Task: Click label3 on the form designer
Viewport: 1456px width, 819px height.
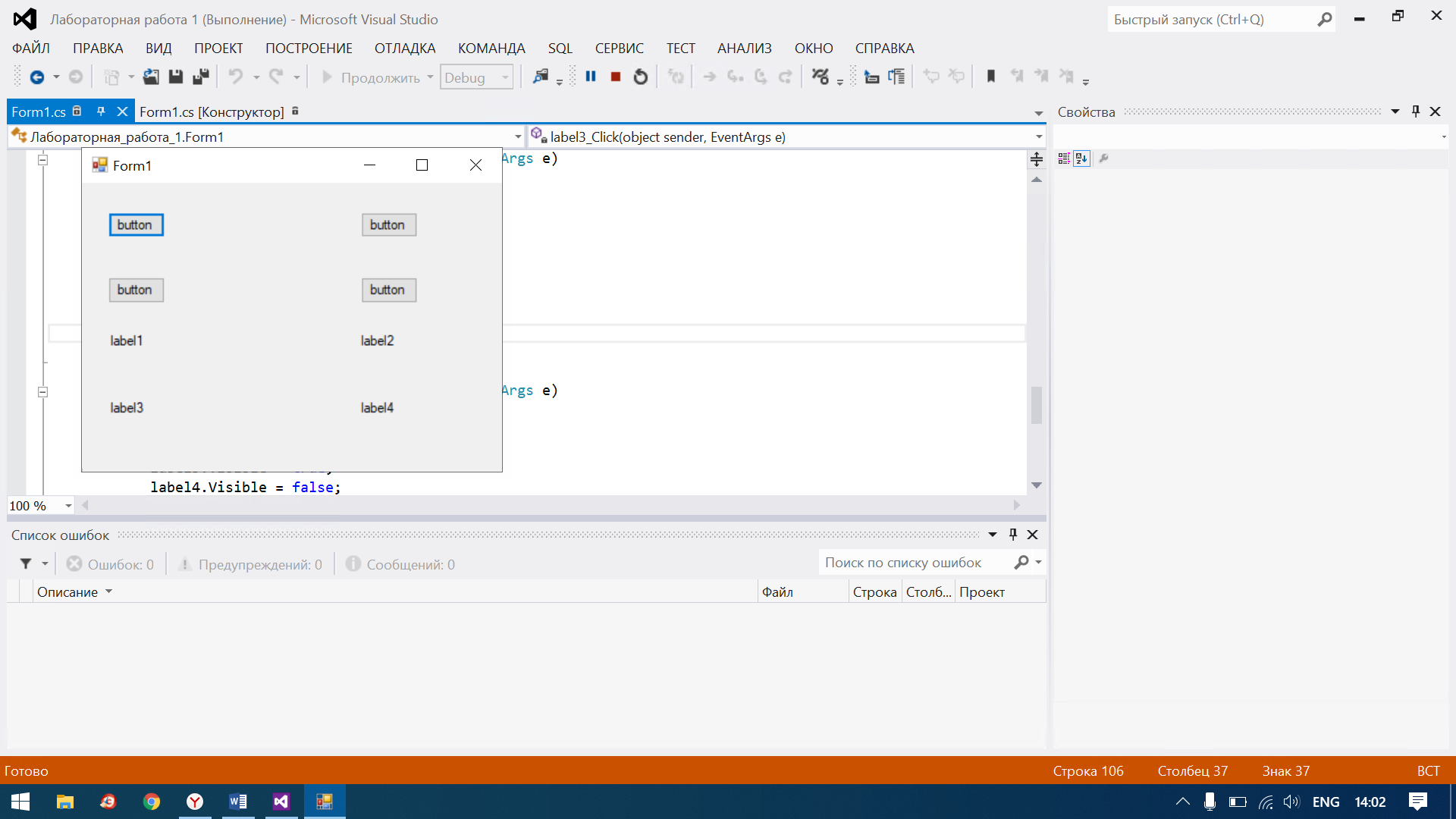Action: [x=126, y=407]
